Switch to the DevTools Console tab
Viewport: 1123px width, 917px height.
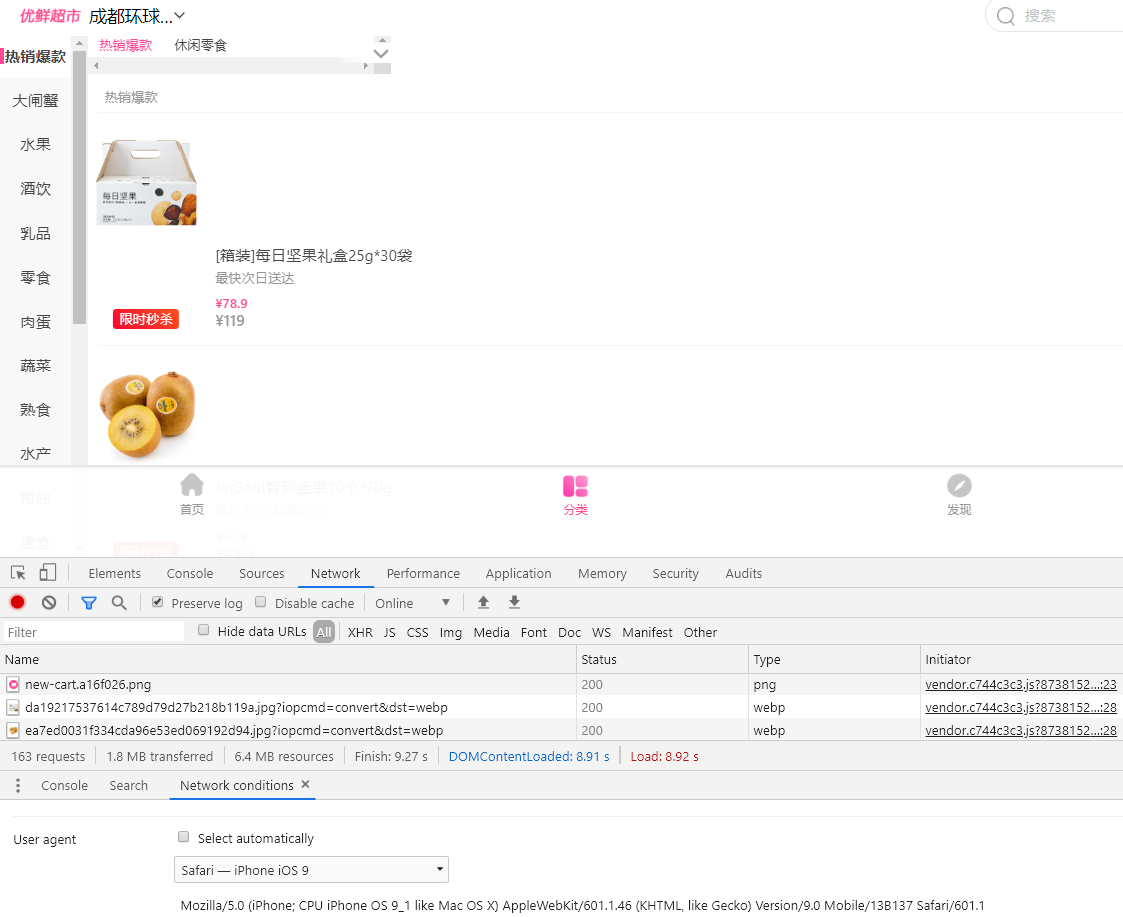tap(190, 574)
